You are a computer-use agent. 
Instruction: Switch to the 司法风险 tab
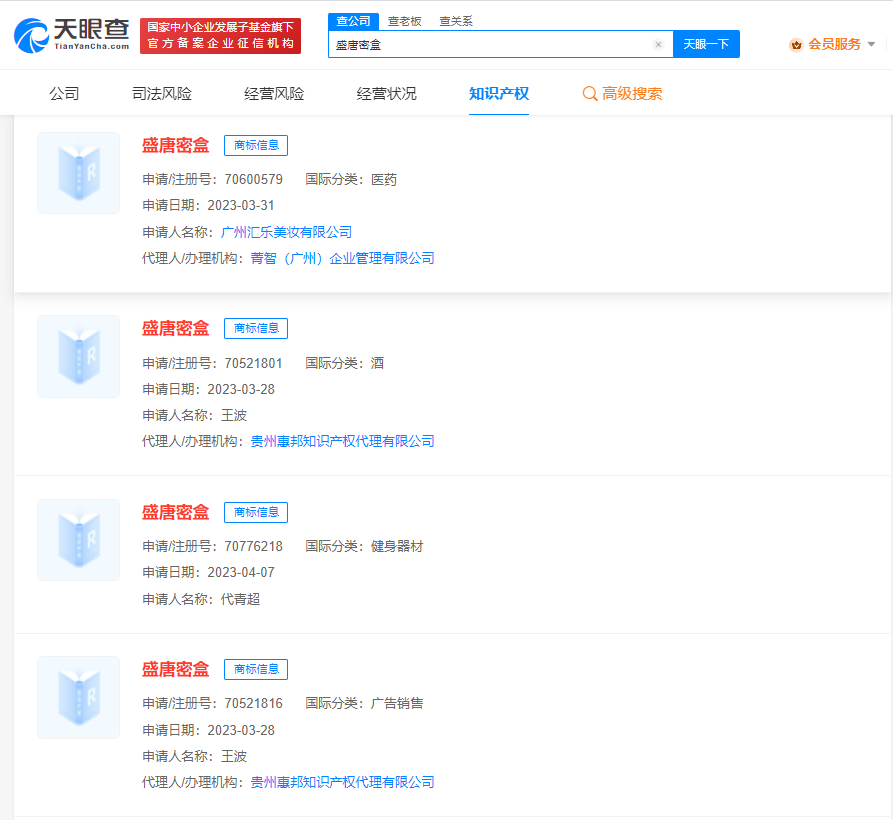pyautogui.click(x=162, y=93)
